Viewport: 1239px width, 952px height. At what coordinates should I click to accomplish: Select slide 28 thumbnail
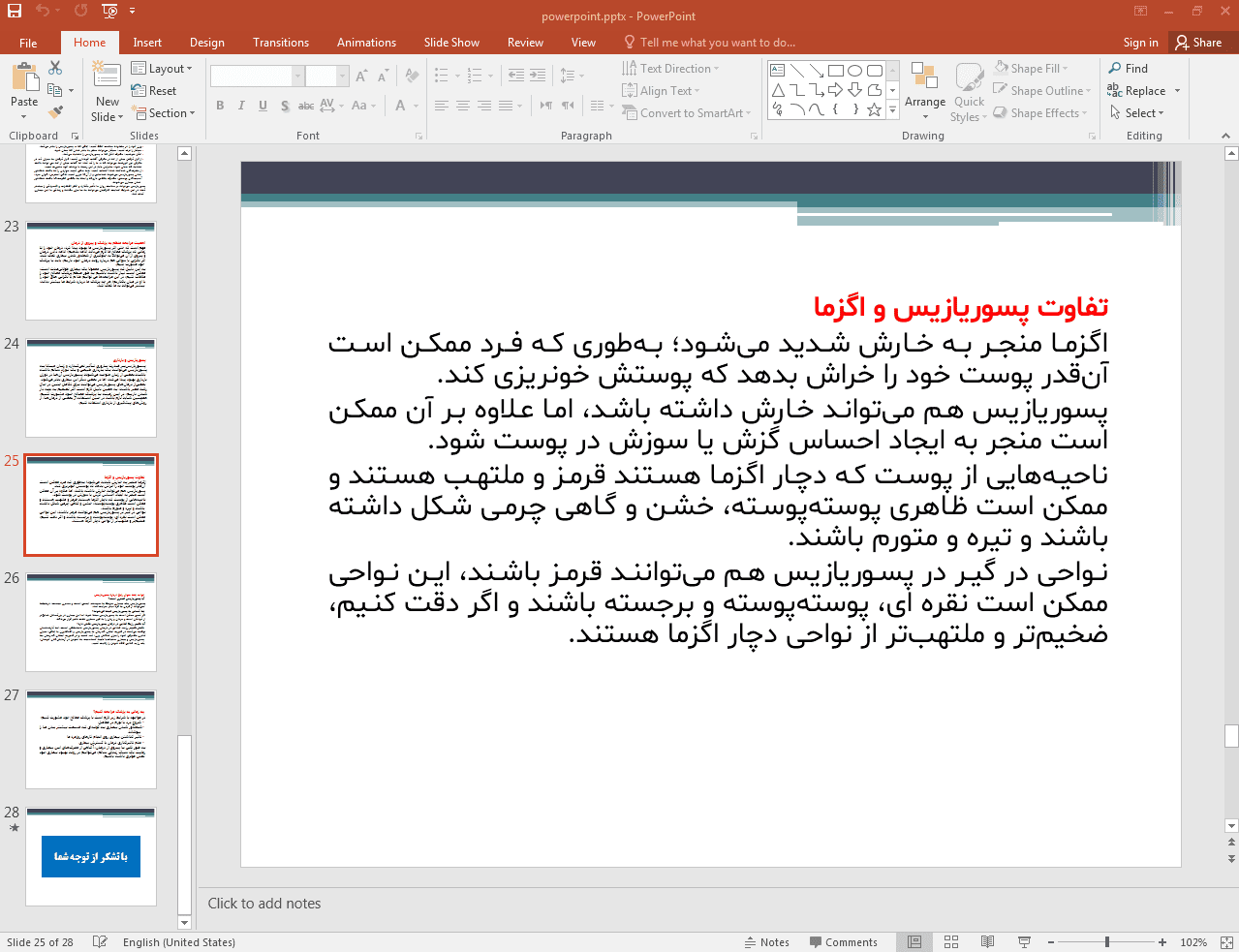tap(91, 856)
